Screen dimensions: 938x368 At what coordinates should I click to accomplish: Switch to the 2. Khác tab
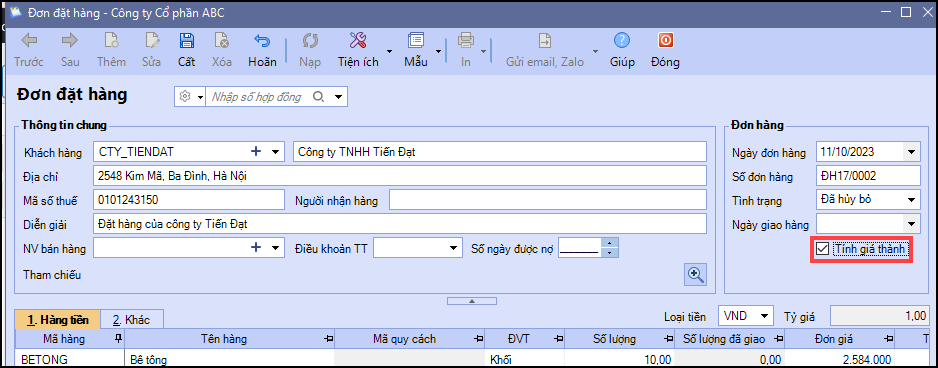click(132, 320)
